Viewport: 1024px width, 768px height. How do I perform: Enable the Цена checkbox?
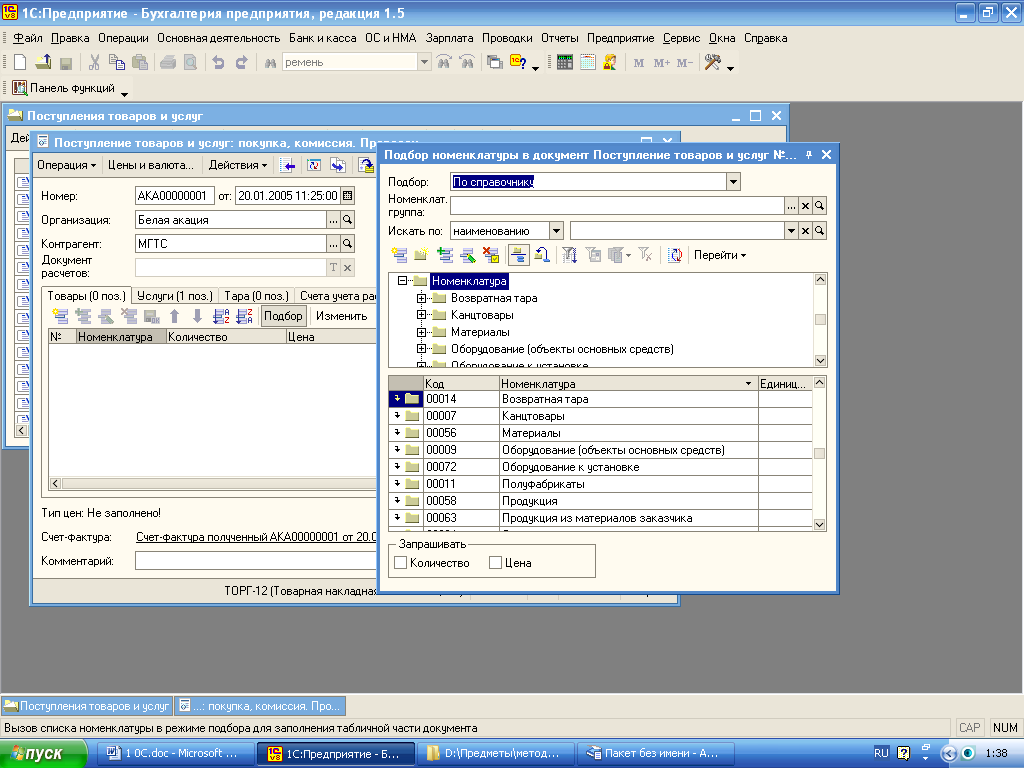[496, 562]
